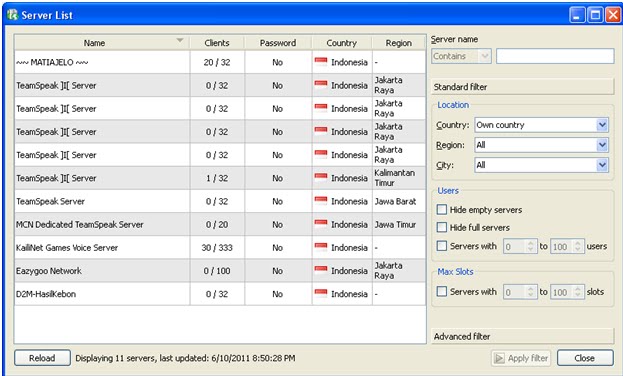Tick the Servers with users range checkbox
This screenshot has height=376, width=623.
coord(442,246)
